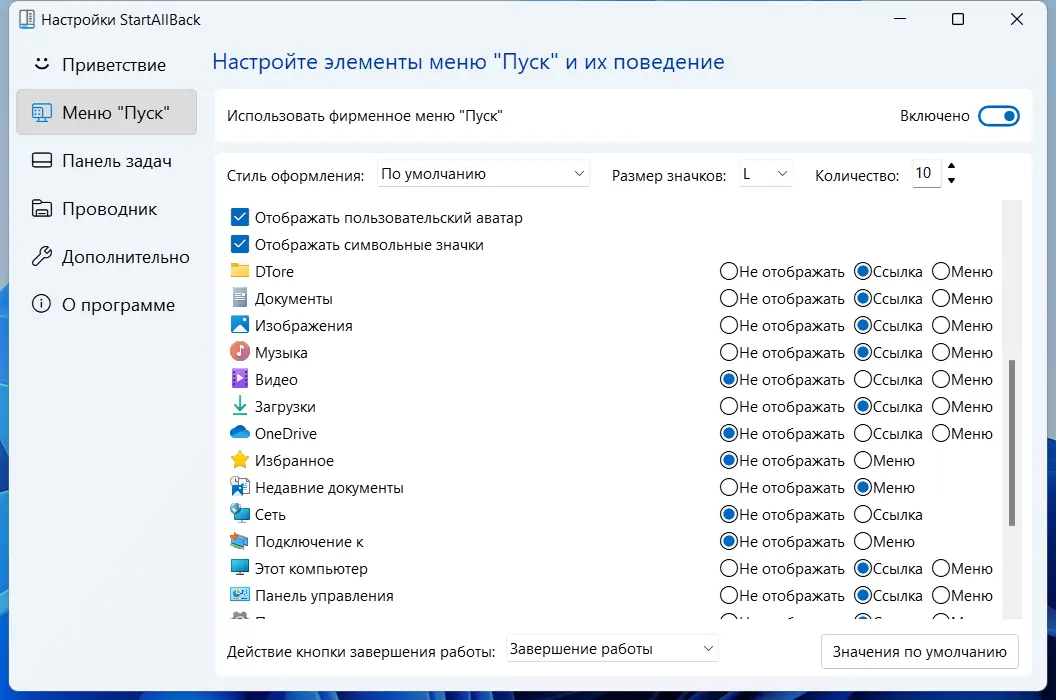Click the explorer folder icon beside Проводник

coord(42,209)
